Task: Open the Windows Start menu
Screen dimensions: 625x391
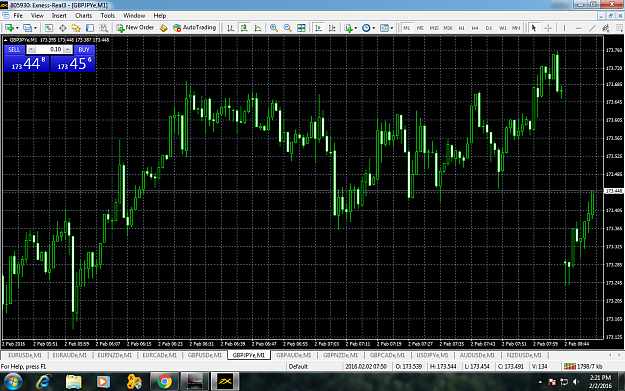Action: click(x=12, y=381)
